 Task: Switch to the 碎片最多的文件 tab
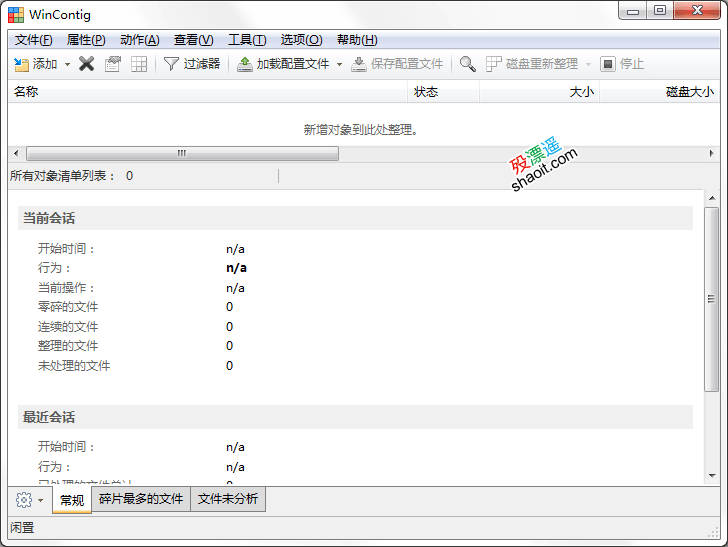pyautogui.click(x=141, y=499)
